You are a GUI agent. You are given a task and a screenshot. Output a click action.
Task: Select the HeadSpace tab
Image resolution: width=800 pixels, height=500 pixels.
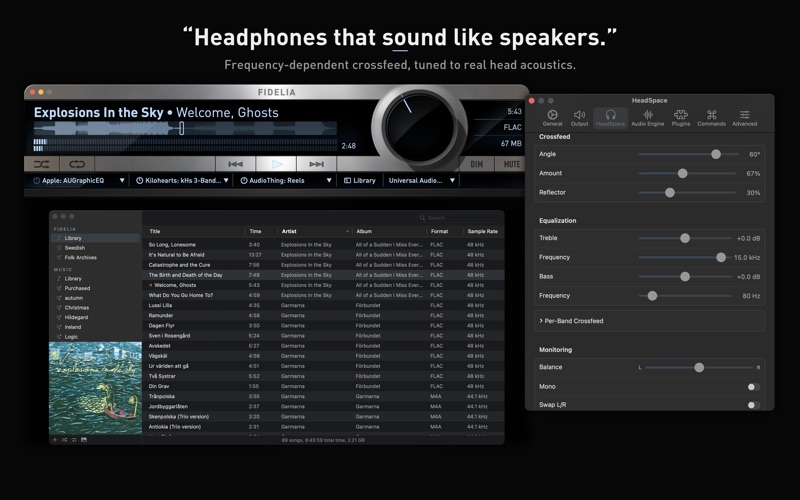610,118
